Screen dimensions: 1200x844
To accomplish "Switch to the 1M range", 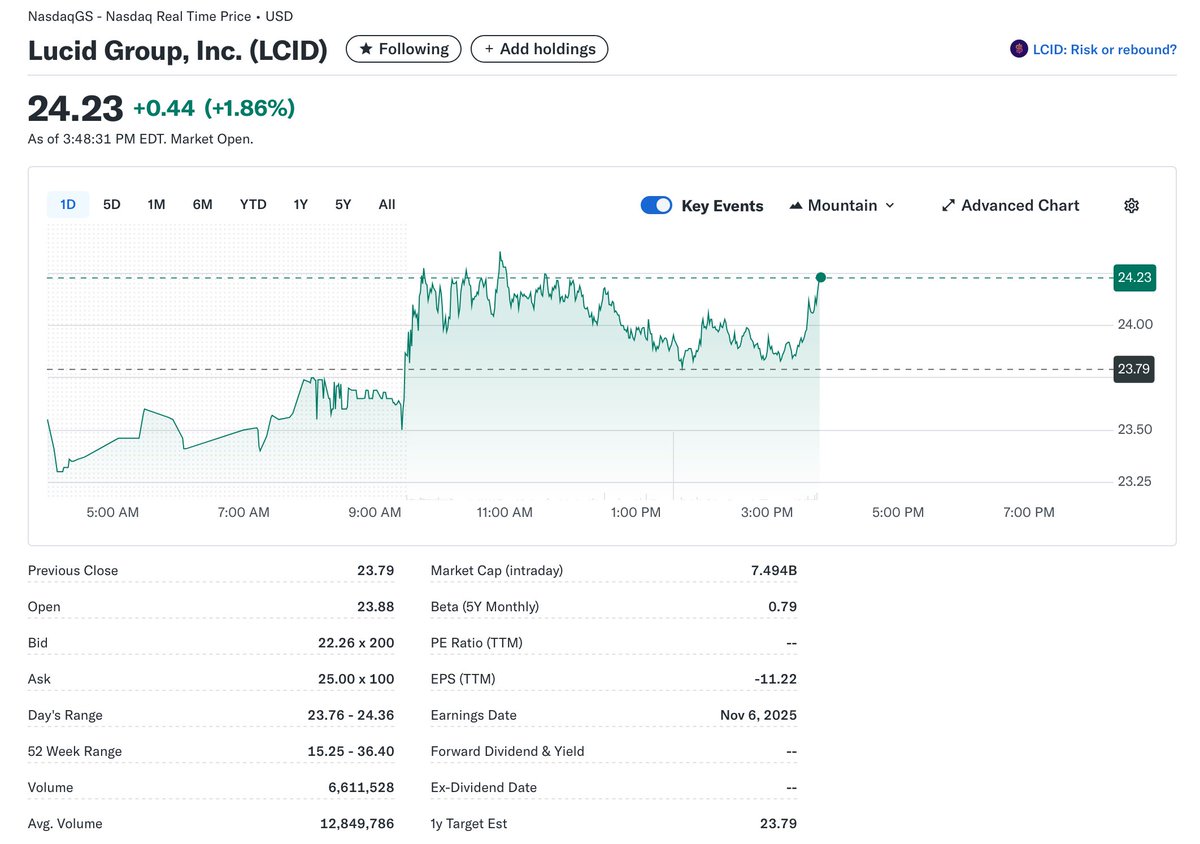I will pos(156,204).
